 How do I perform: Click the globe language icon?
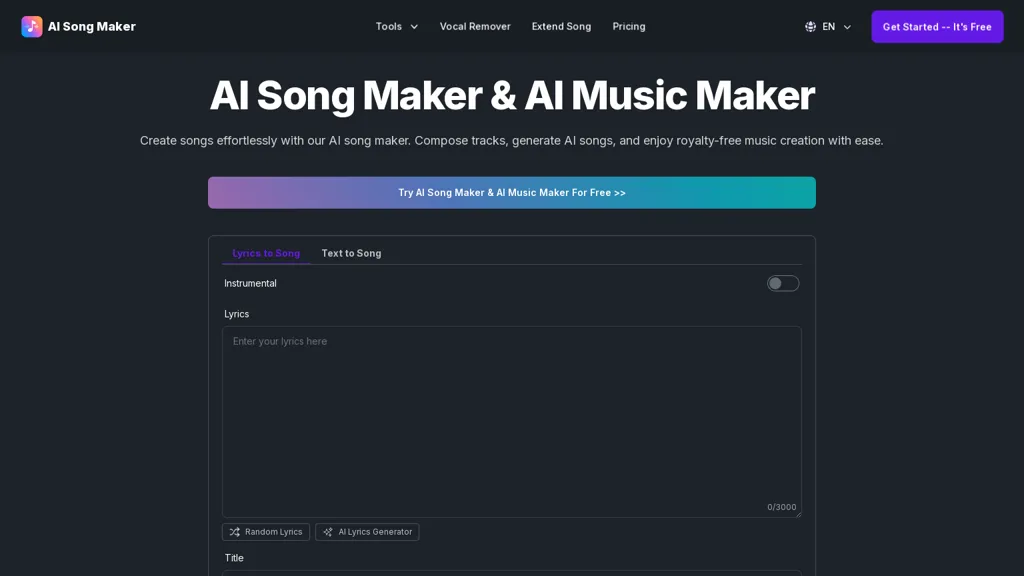(810, 27)
